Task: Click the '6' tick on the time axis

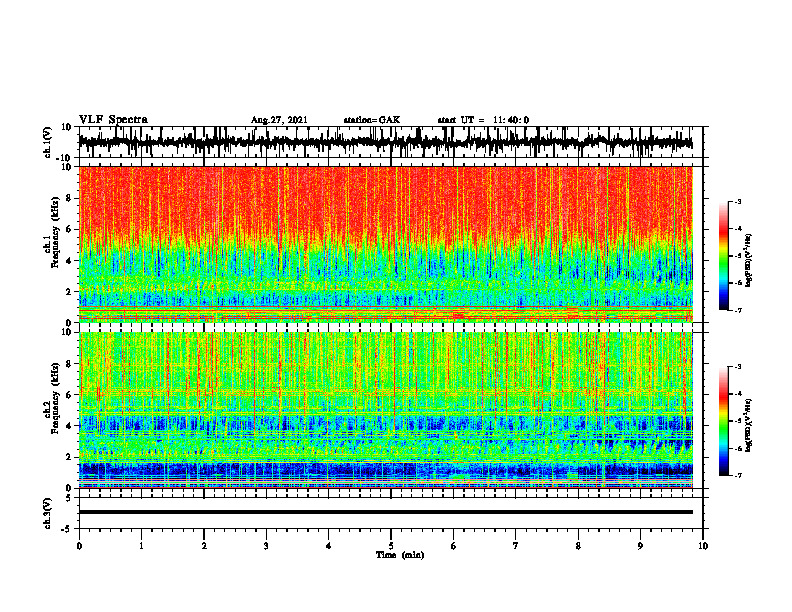Action: (454, 546)
